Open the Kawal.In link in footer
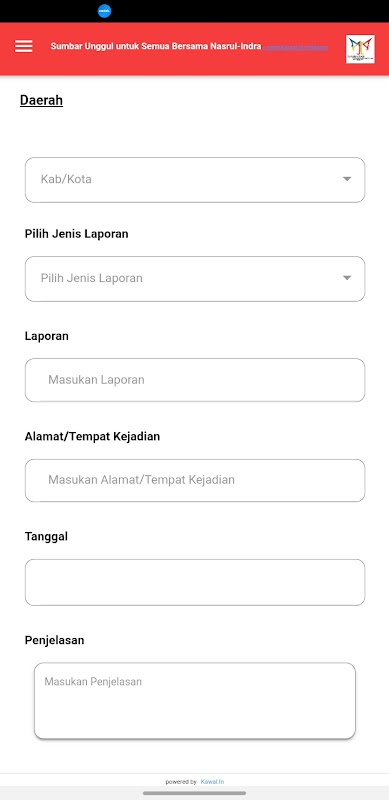 tap(212, 782)
